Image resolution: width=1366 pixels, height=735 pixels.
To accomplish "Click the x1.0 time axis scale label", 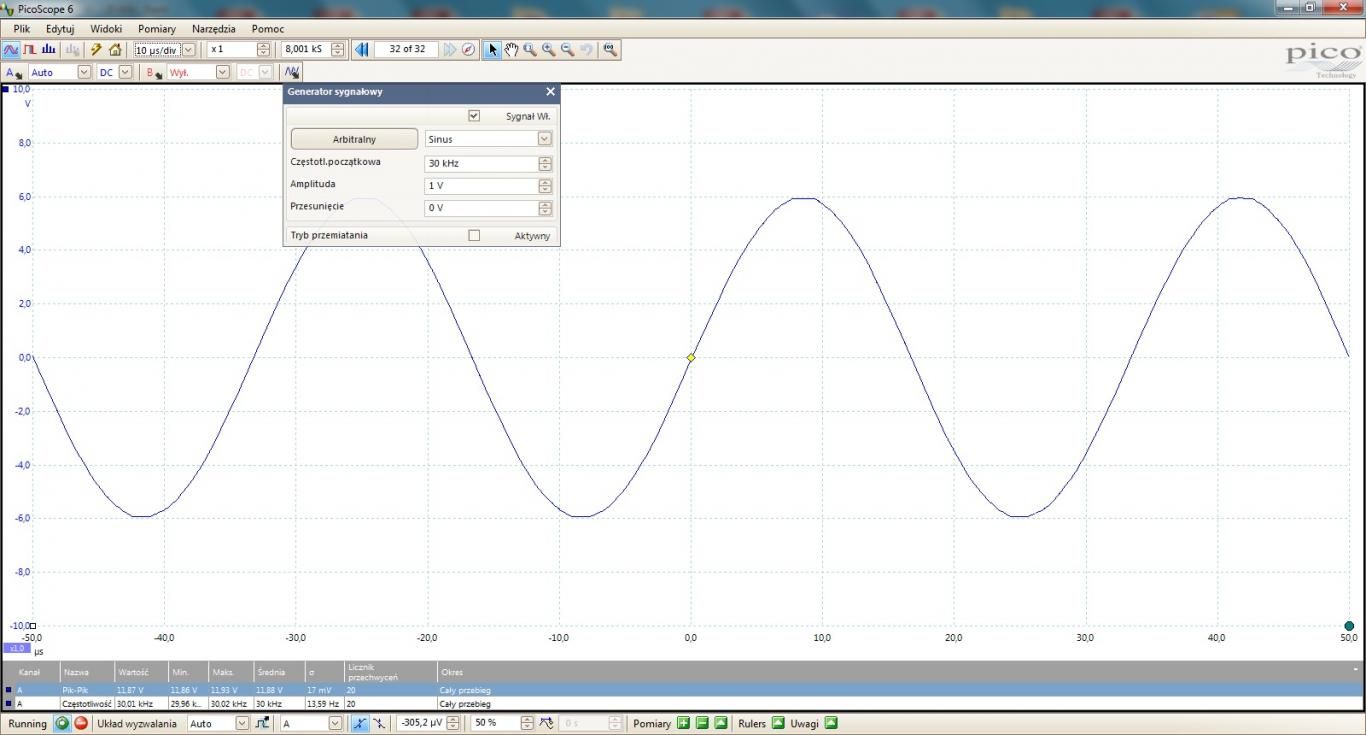I will click(x=16, y=648).
